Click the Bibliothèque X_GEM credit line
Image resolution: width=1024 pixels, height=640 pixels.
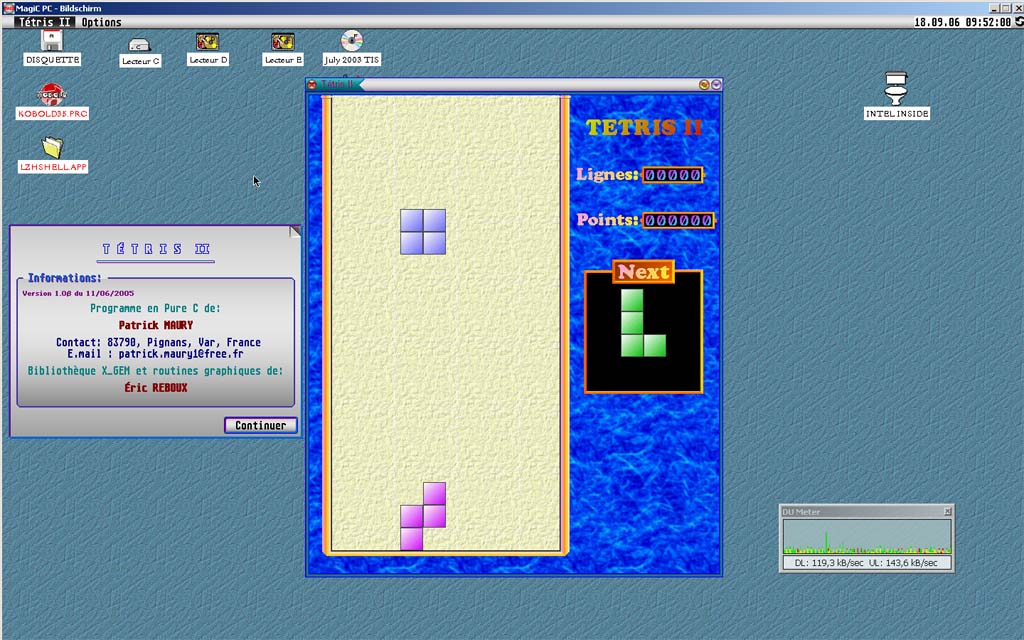(x=155, y=371)
